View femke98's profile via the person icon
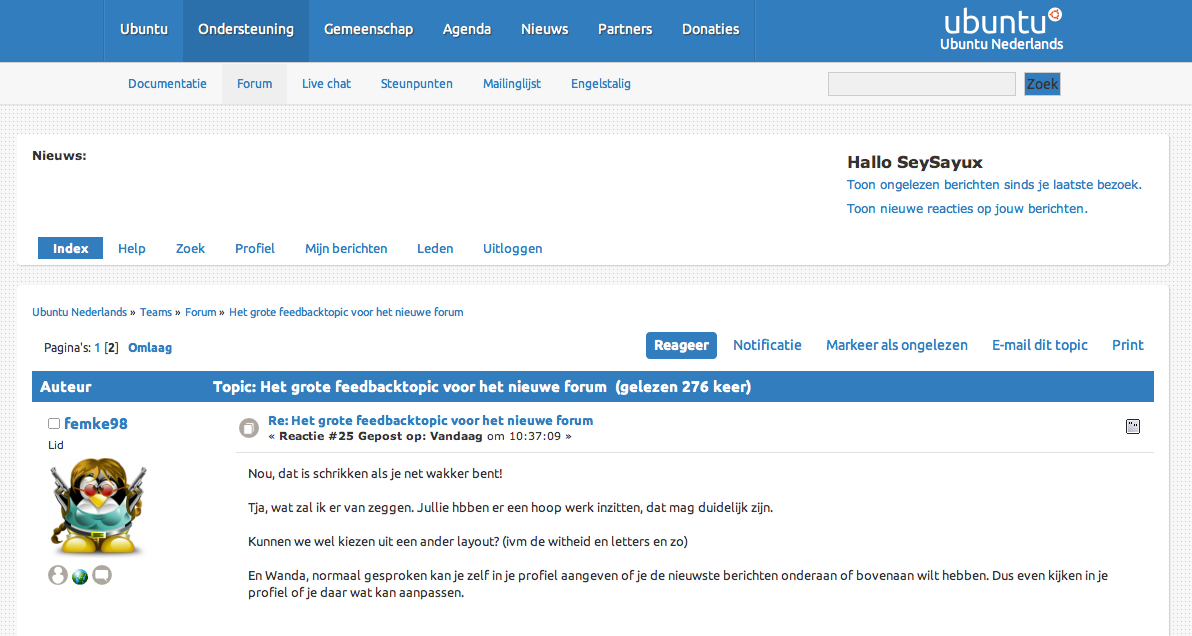The height and width of the screenshot is (636, 1192). pyautogui.click(x=58, y=575)
